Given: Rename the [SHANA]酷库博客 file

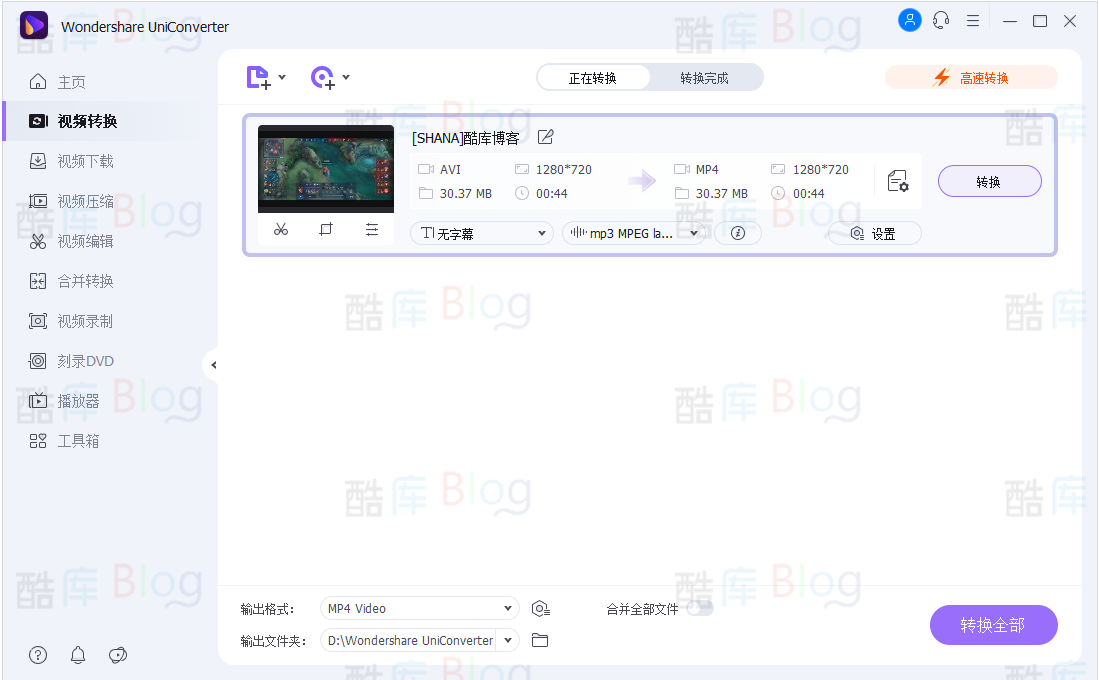Looking at the screenshot, I should 543,137.
